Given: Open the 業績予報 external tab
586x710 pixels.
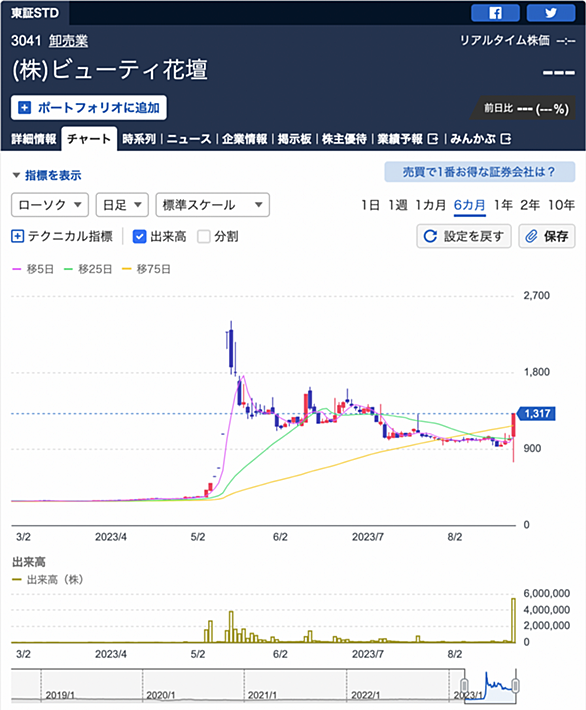Looking at the screenshot, I should point(408,139).
